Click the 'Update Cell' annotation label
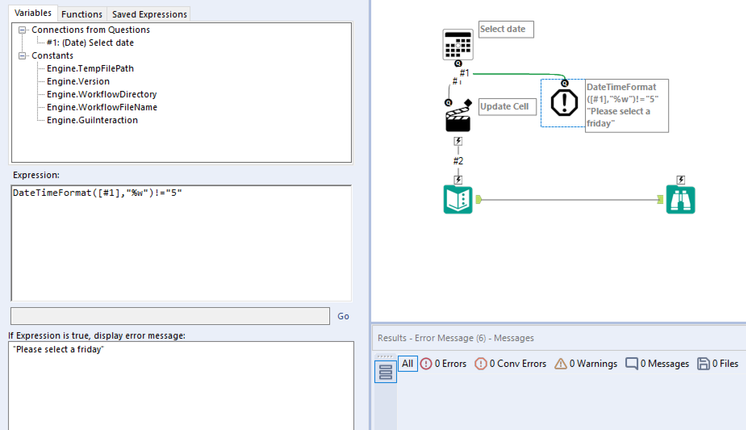 tap(507, 107)
